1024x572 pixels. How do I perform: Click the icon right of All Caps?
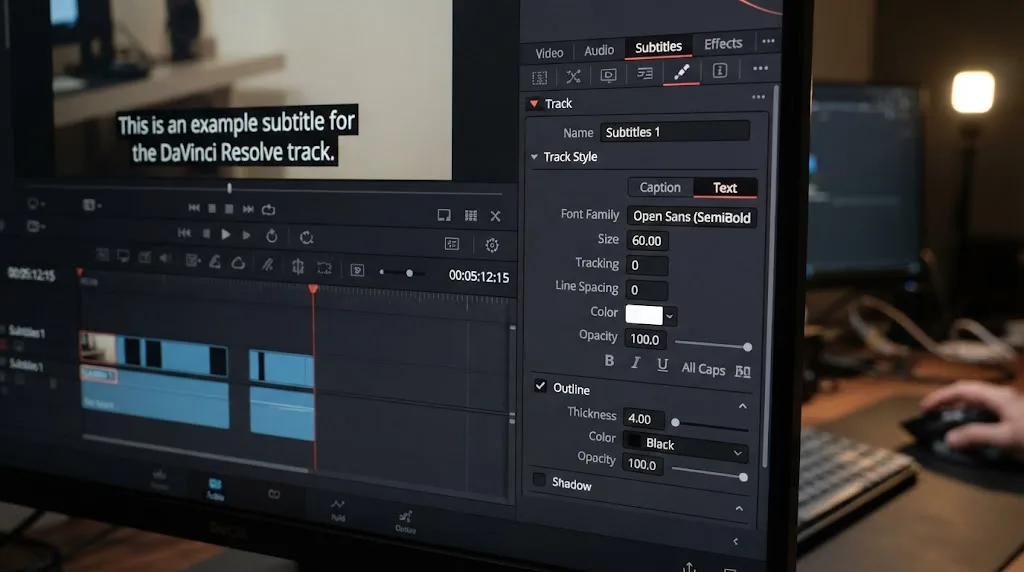(x=743, y=372)
